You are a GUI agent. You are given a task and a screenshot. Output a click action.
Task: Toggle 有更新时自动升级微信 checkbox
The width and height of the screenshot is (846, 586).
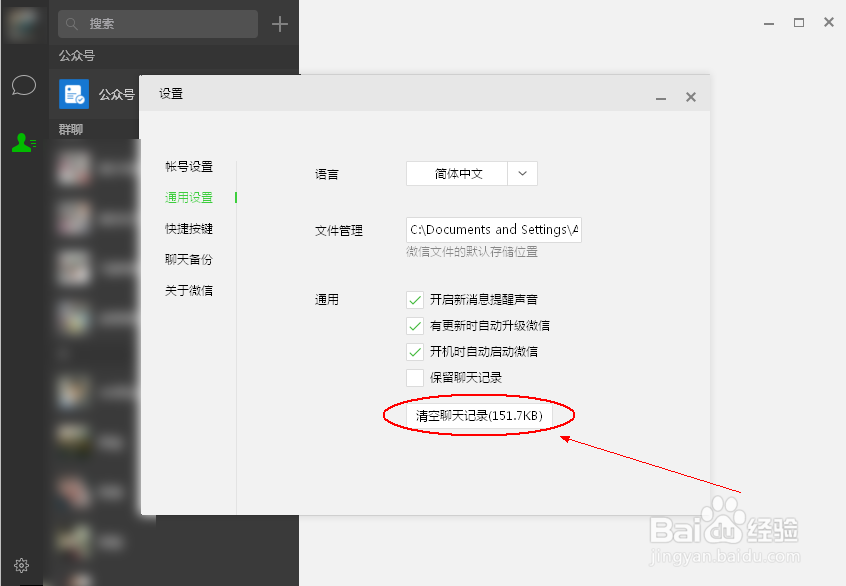[415, 325]
